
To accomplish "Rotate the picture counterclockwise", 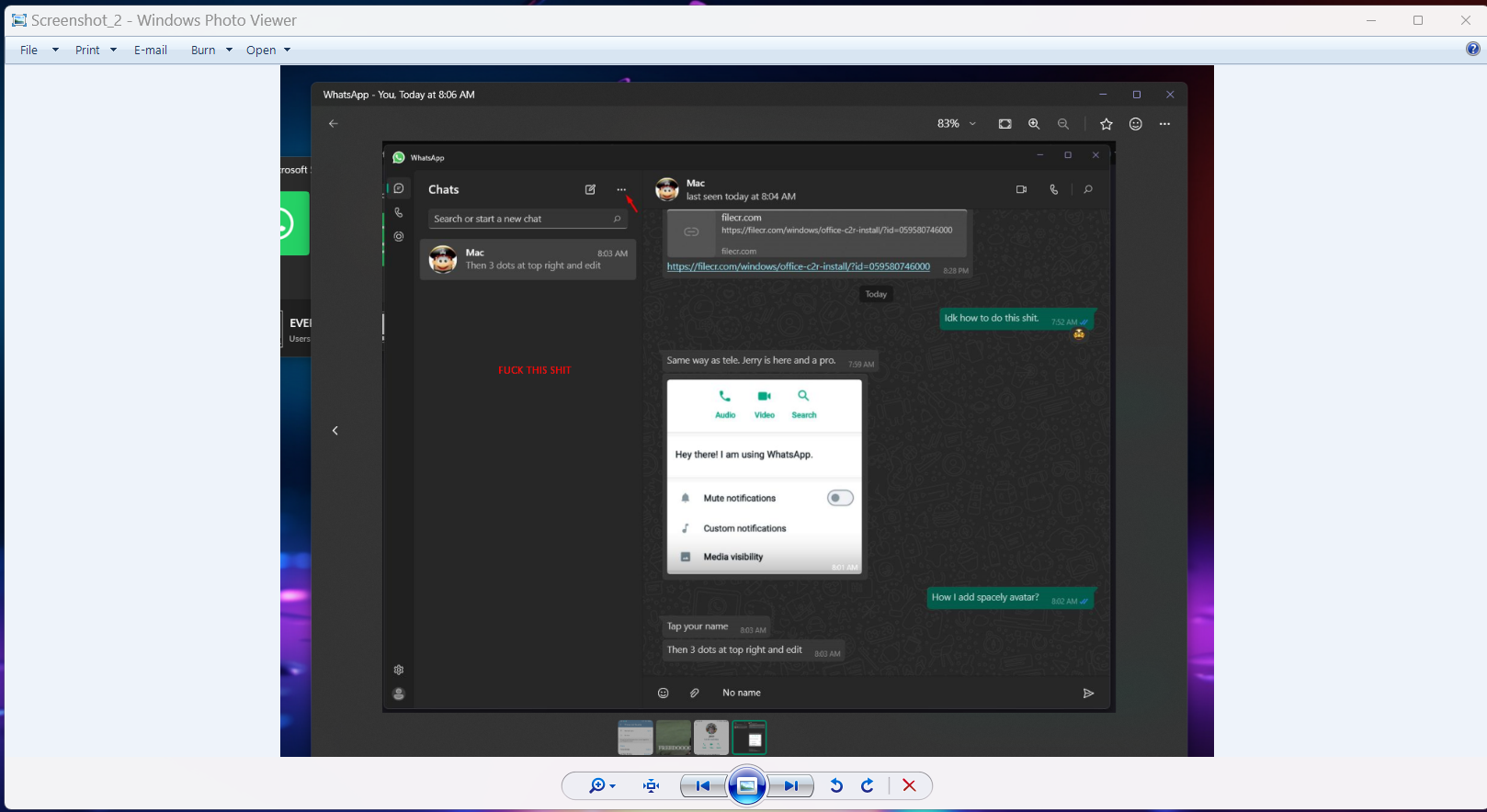I will coord(836,785).
